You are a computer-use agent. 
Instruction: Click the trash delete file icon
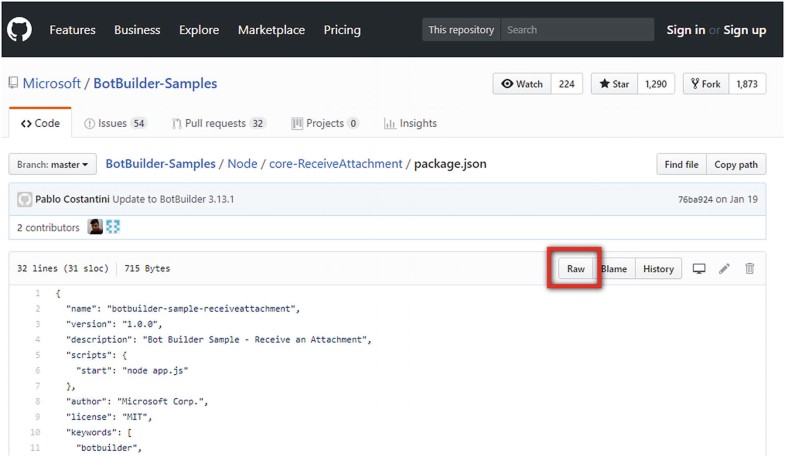click(x=749, y=269)
